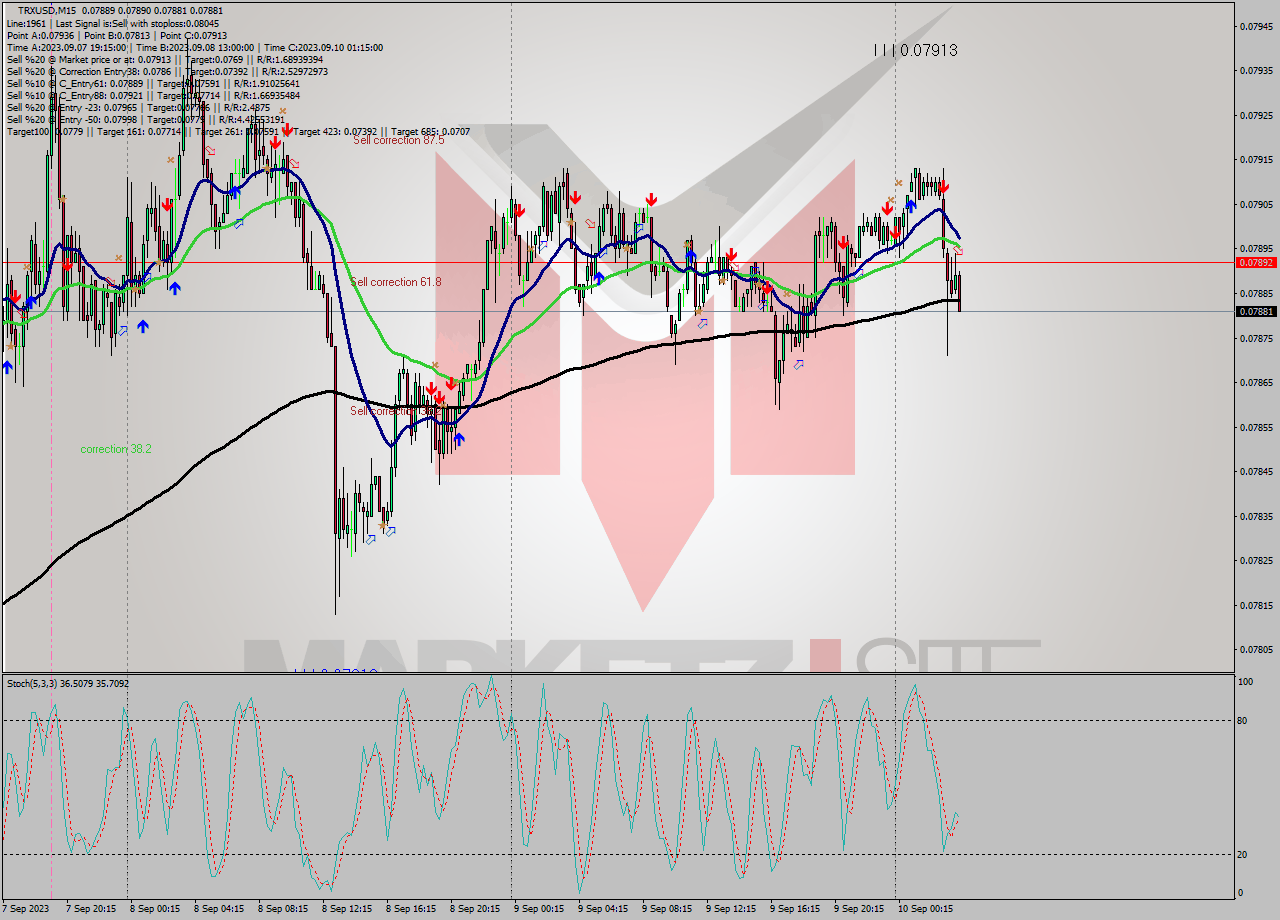Click the 0.07835 price axis label
The image size is (1280, 920).
[1257, 516]
